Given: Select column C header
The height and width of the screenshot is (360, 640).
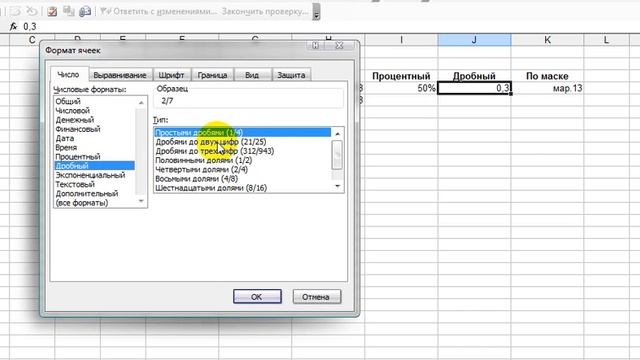Looking at the screenshot, I should (32, 40).
